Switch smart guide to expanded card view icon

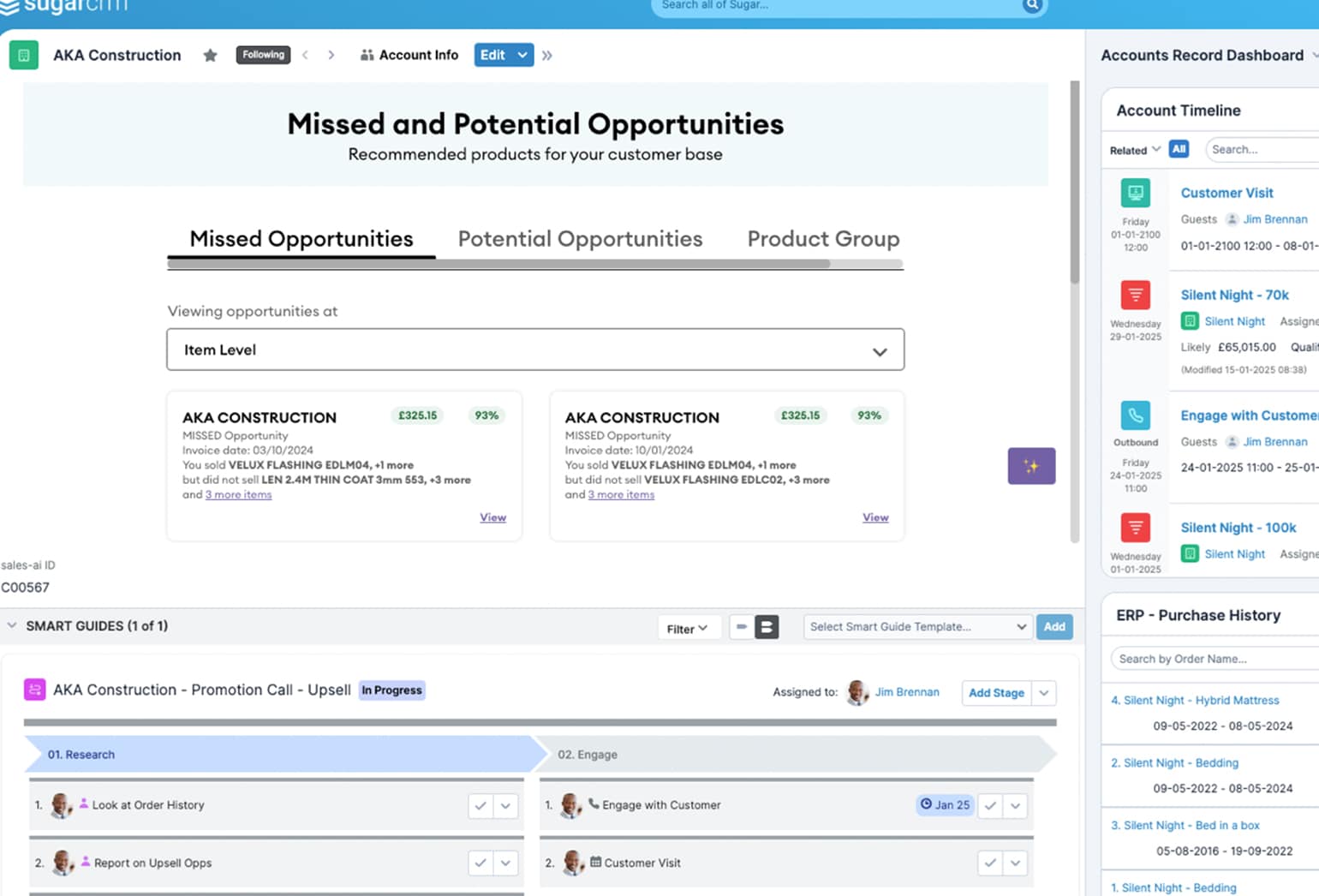tap(767, 627)
